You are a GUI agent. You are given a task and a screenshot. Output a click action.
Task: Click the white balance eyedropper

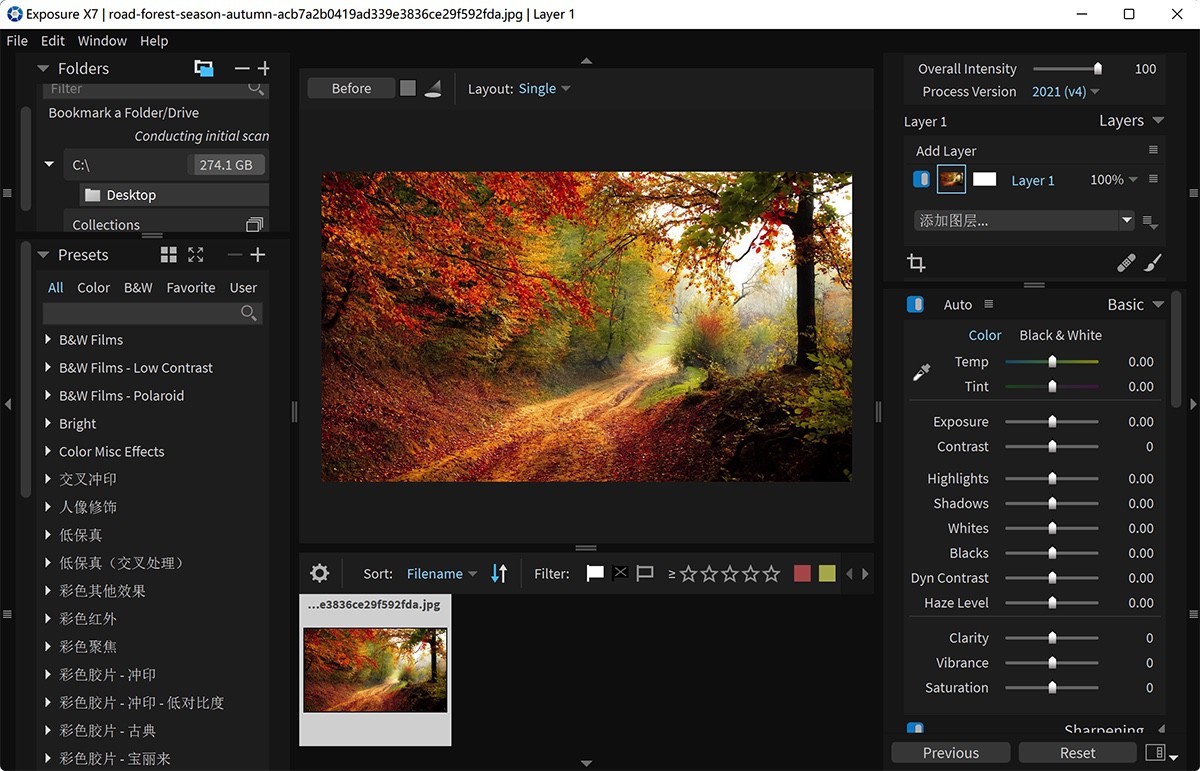point(921,371)
